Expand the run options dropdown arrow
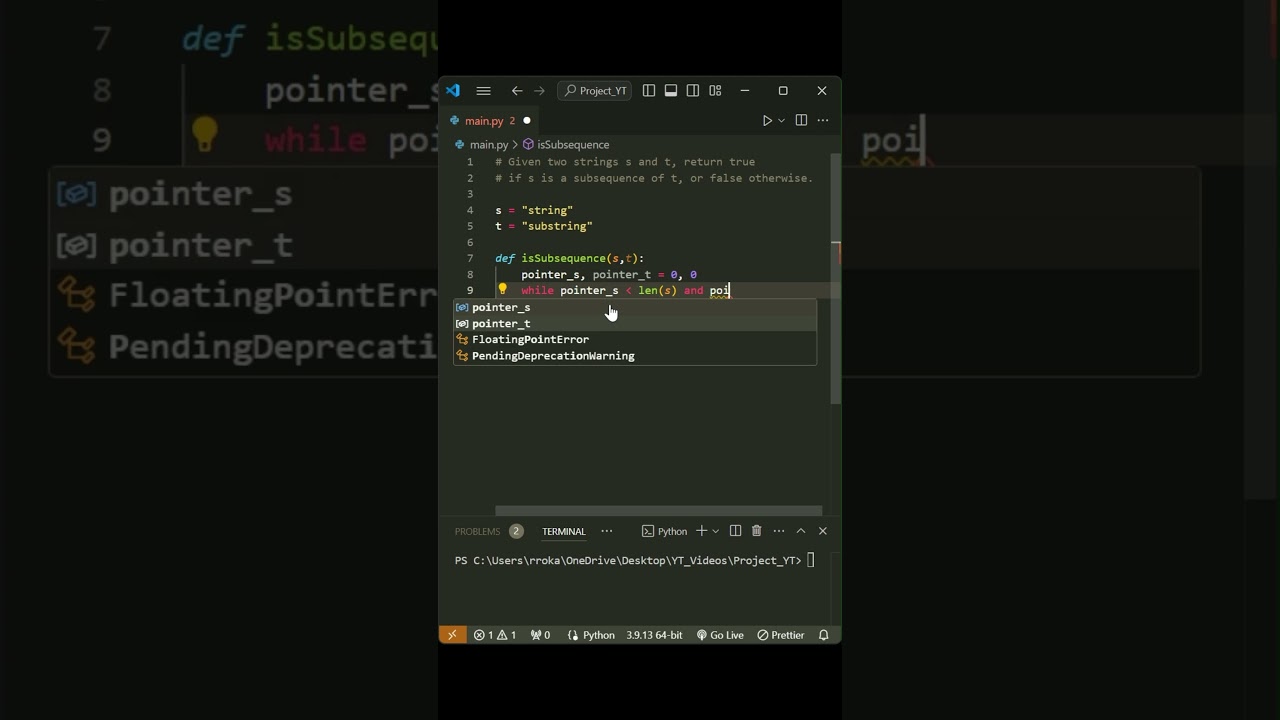The width and height of the screenshot is (1280, 720). tap(781, 121)
